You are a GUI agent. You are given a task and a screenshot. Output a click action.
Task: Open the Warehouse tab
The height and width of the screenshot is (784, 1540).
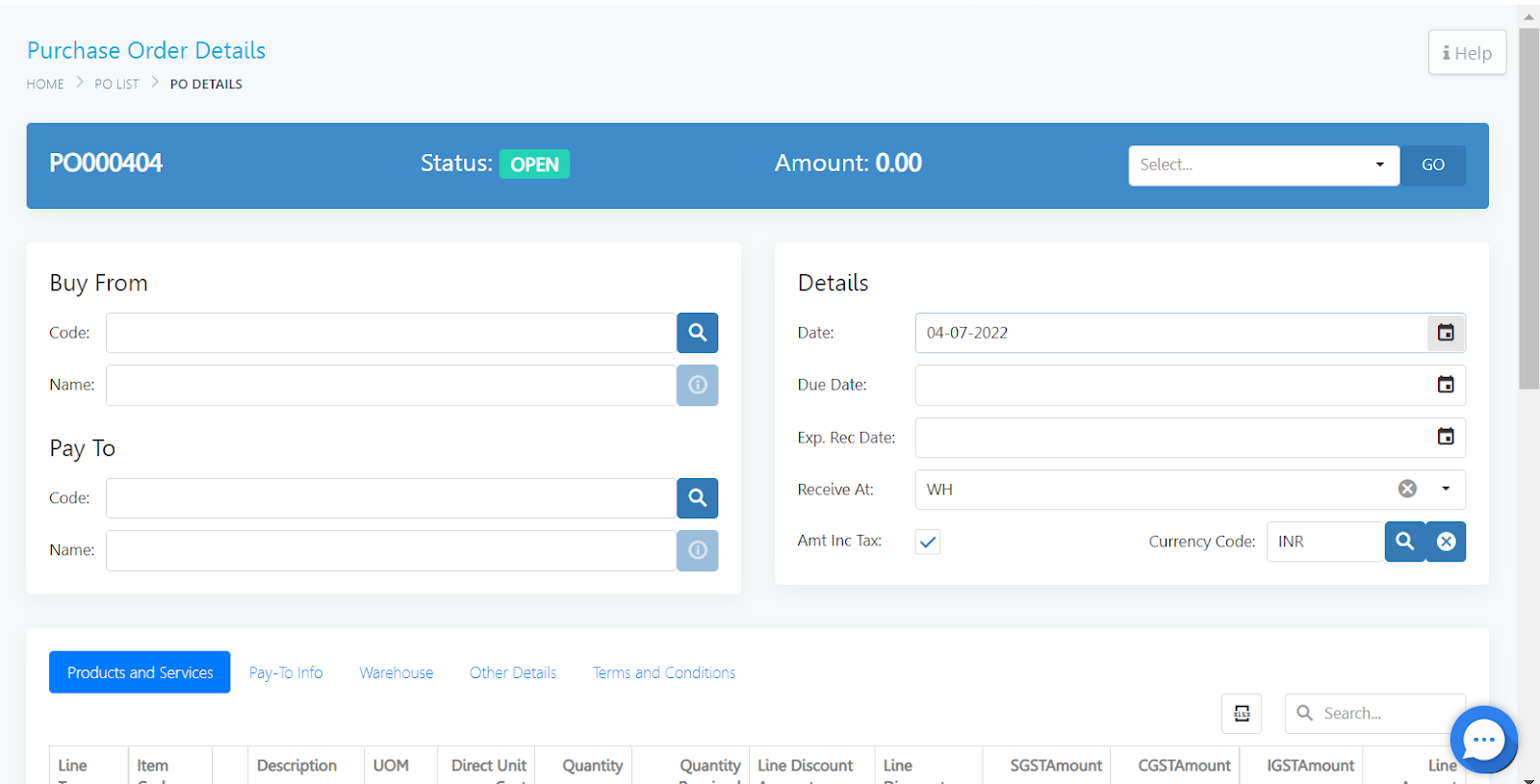pyautogui.click(x=397, y=672)
